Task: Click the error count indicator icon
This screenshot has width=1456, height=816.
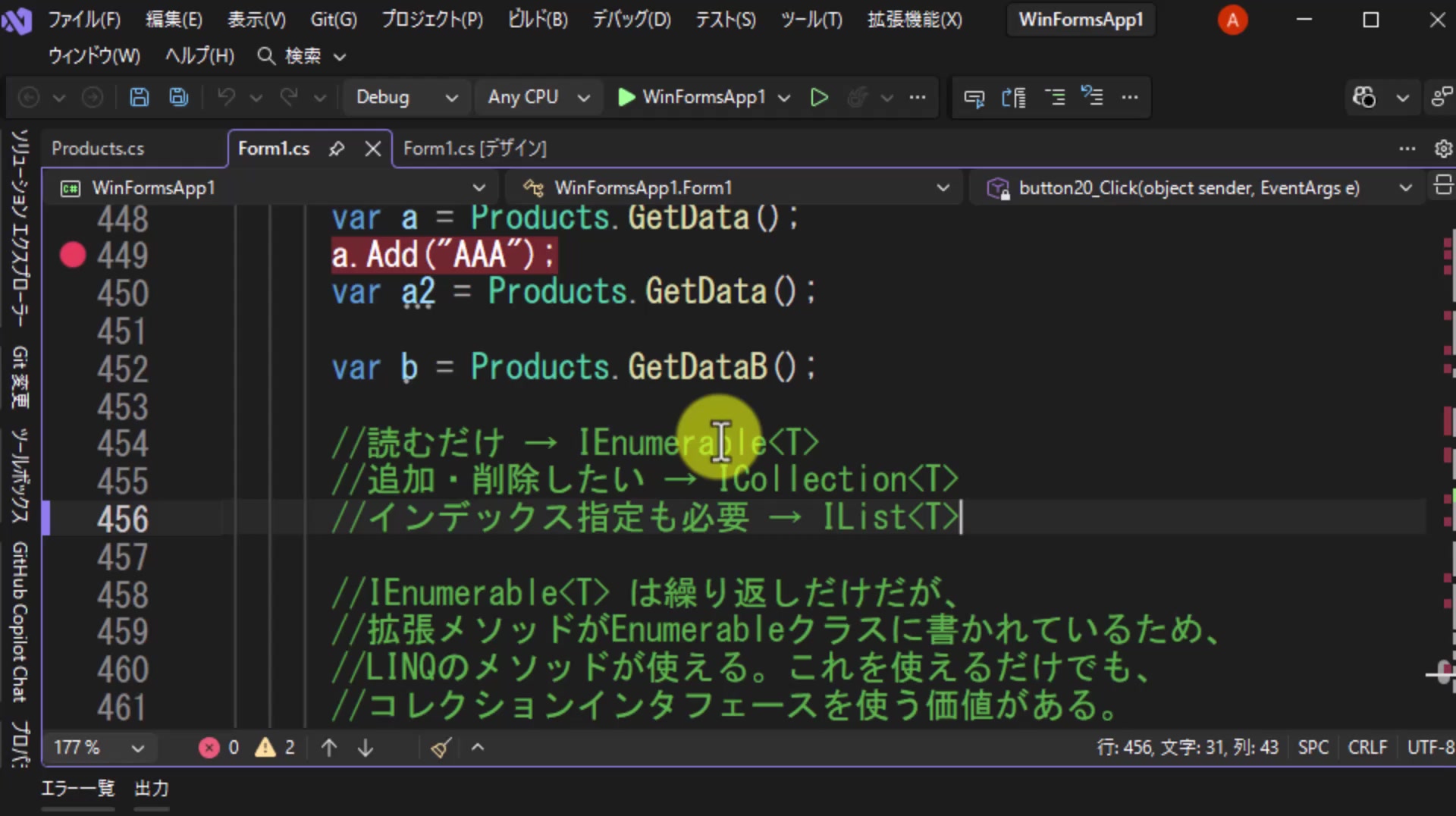Action: 209,748
